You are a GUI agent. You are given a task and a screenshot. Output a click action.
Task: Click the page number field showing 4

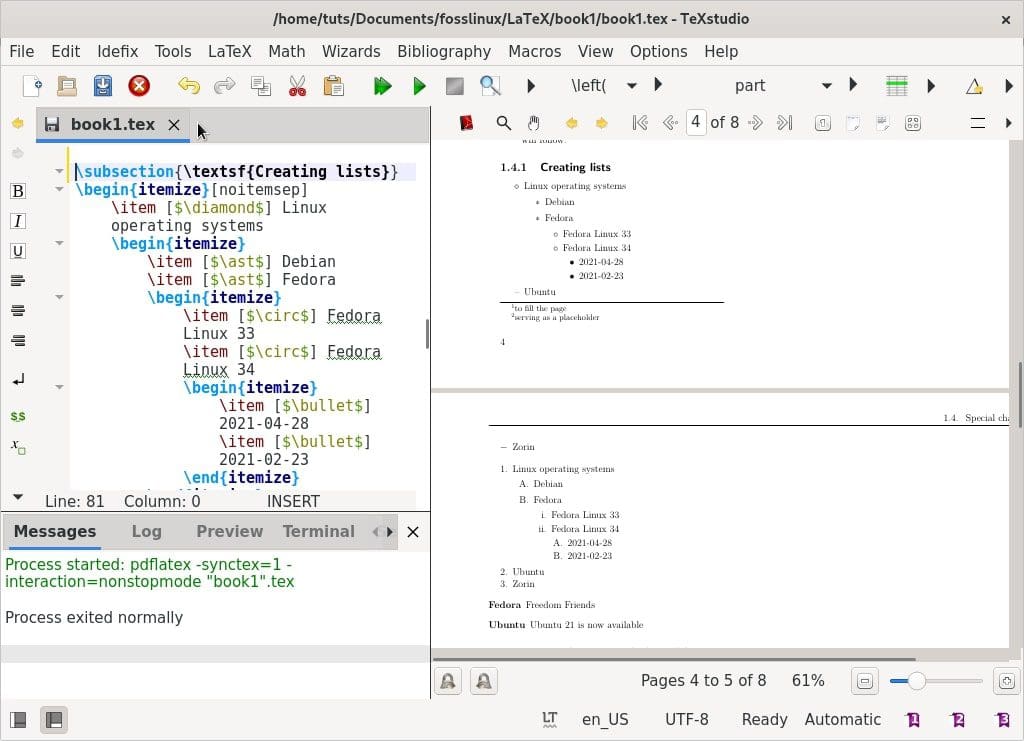click(695, 123)
